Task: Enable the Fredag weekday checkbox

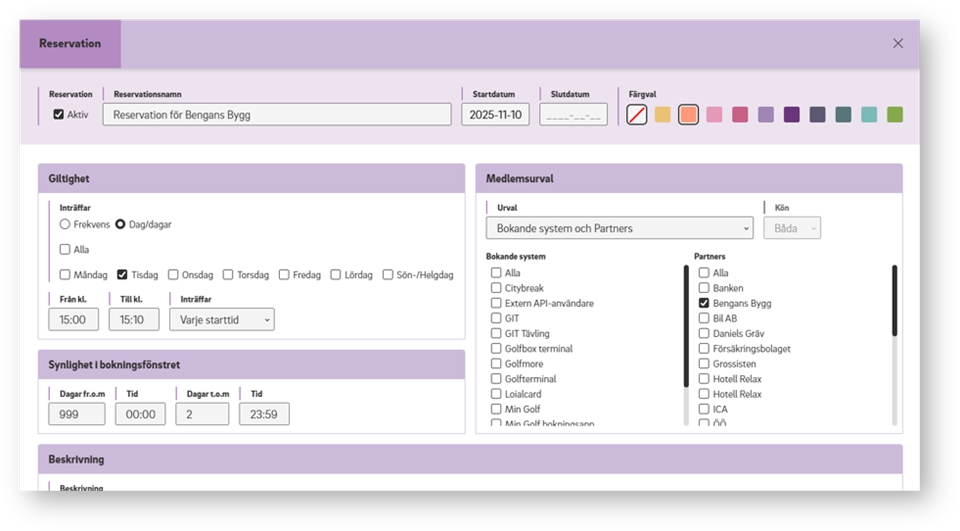Action: coord(284,275)
